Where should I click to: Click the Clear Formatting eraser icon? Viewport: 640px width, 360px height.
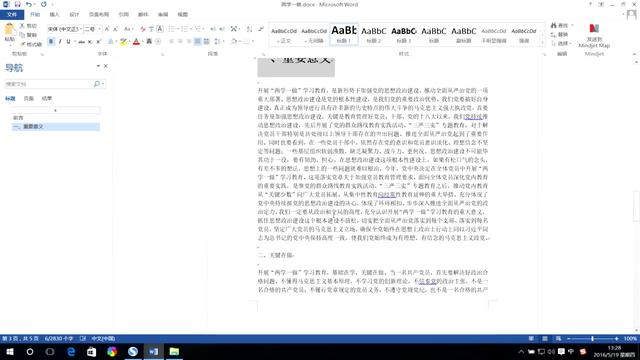142,29
